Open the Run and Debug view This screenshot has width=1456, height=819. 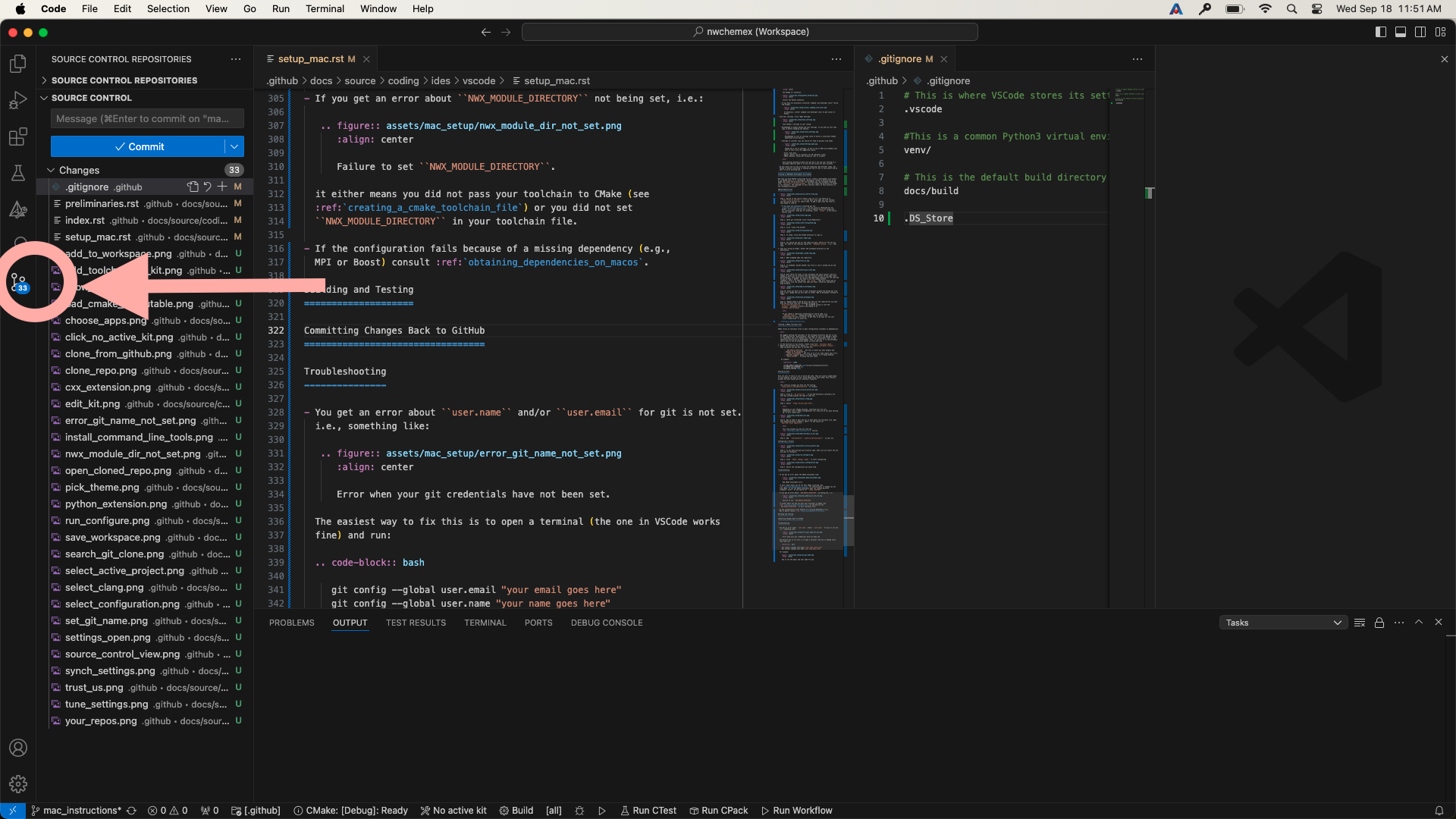pyautogui.click(x=18, y=100)
